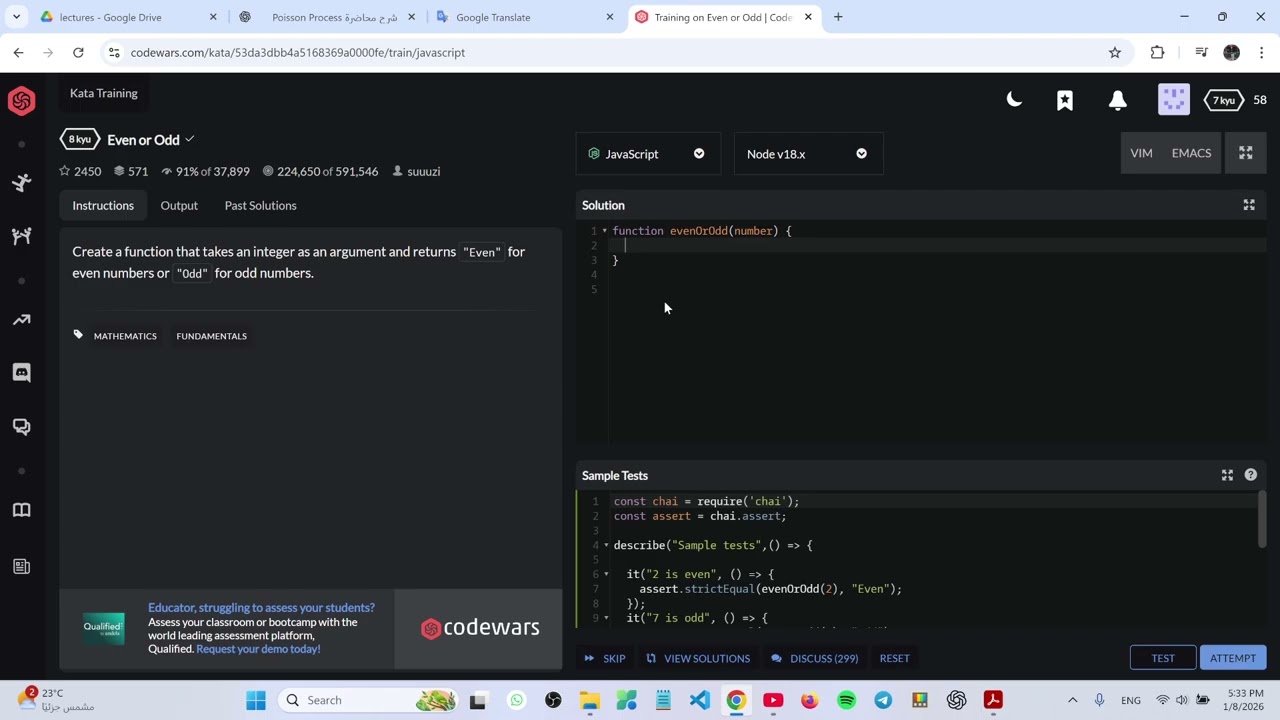Click SKIP to next kata

(605, 658)
